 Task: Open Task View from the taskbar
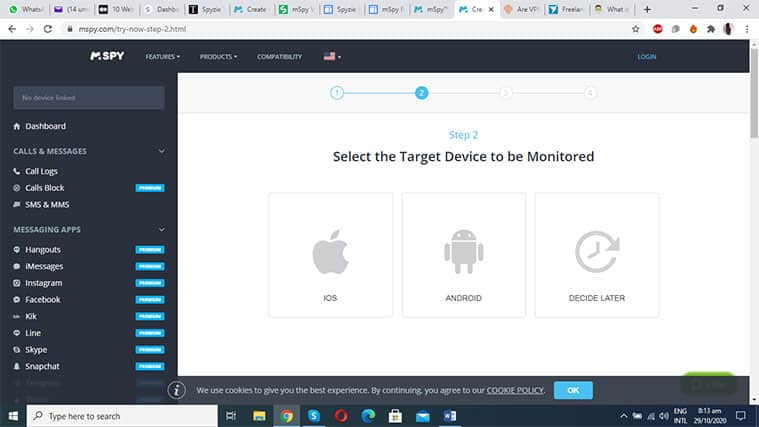(x=231, y=416)
